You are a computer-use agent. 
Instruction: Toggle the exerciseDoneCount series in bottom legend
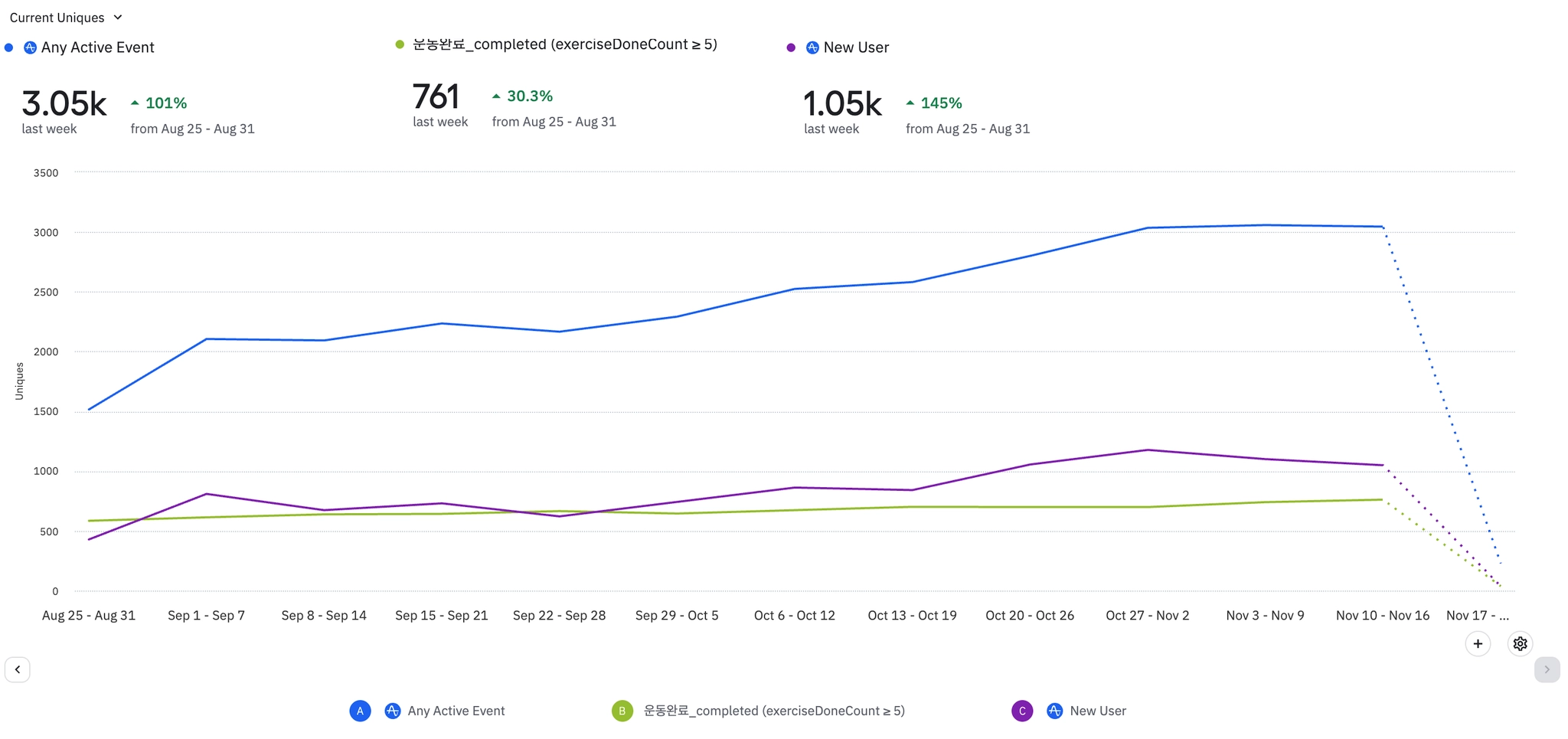coord(773,711)
